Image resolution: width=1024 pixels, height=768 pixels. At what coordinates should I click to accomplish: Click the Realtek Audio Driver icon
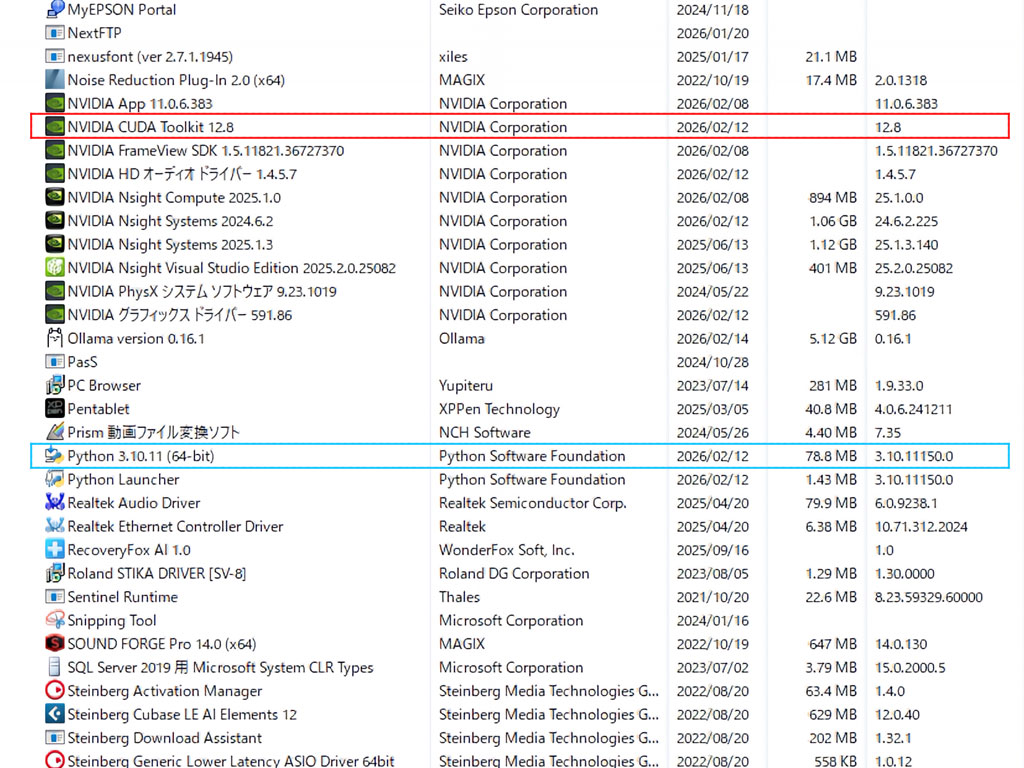pyautogui.click(x=55, y=503)
